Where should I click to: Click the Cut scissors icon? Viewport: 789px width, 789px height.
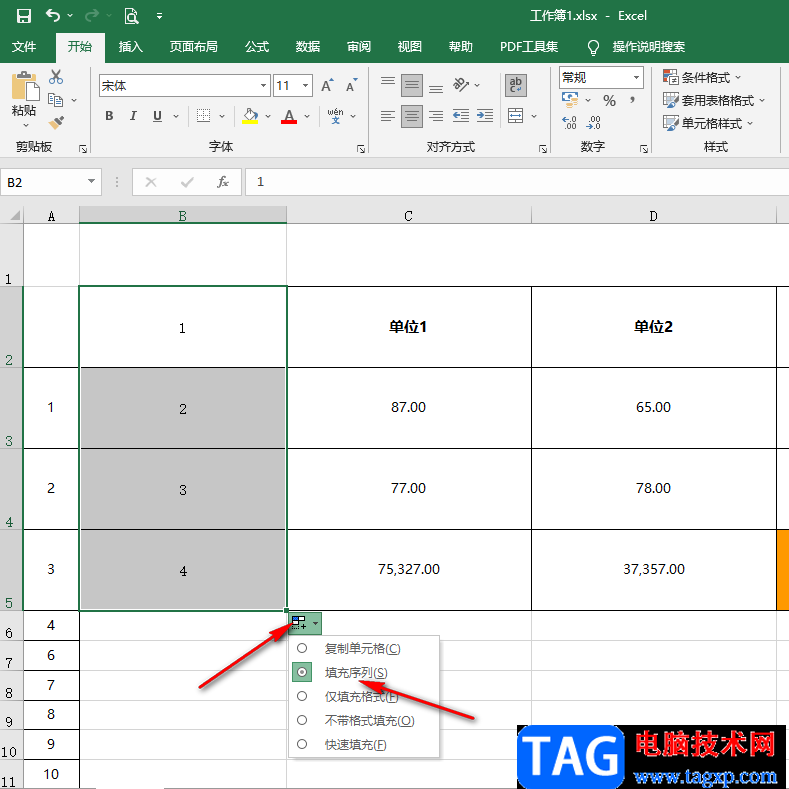(56, 77)
